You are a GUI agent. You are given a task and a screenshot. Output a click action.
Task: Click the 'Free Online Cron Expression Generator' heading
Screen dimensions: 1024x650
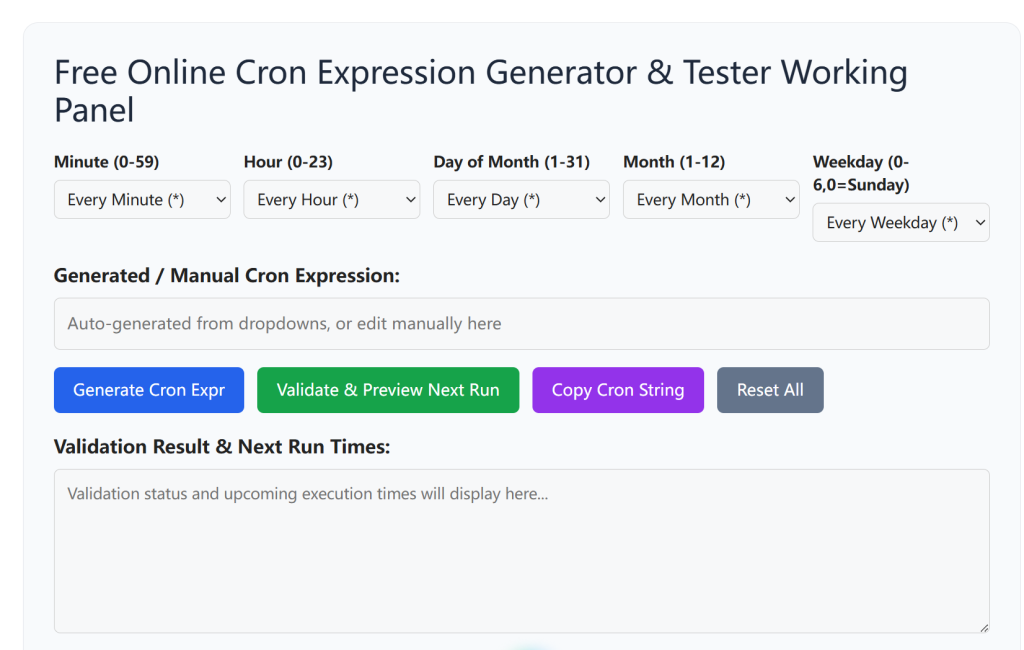coord(481,91)
